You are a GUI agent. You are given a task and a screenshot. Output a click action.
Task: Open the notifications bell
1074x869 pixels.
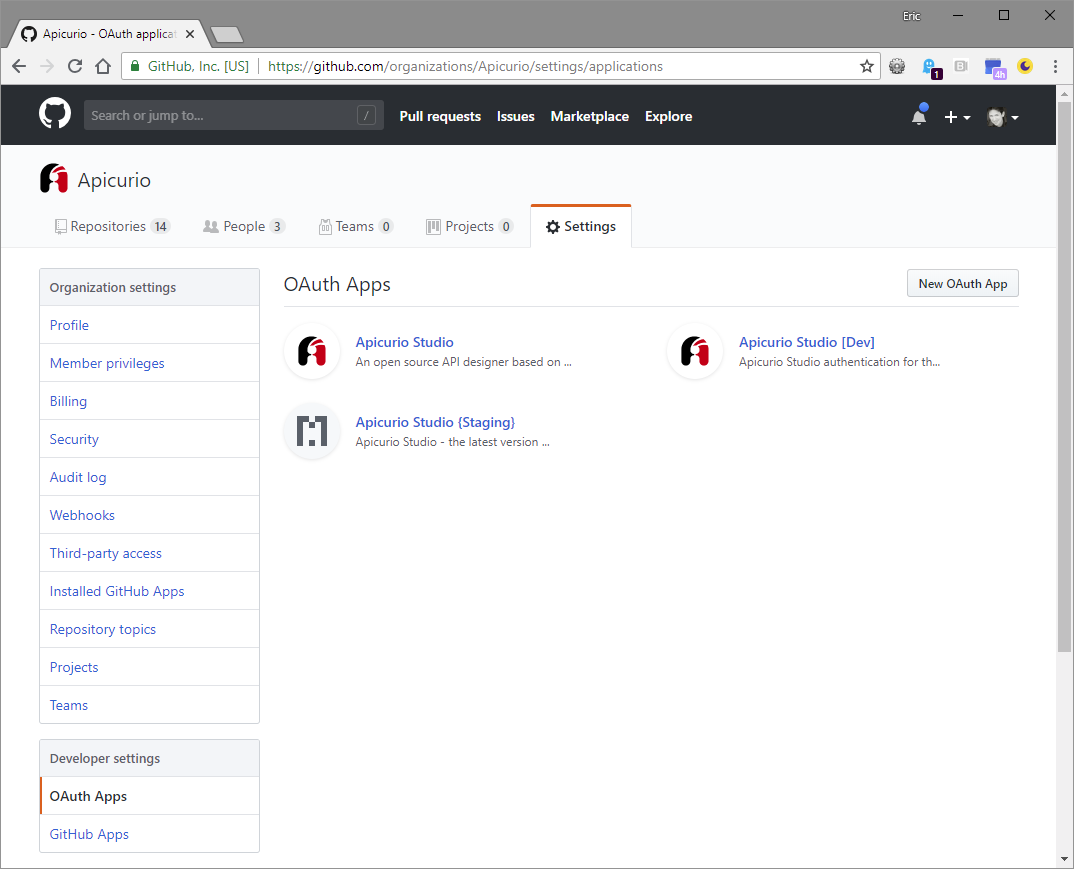coord(919,116)
